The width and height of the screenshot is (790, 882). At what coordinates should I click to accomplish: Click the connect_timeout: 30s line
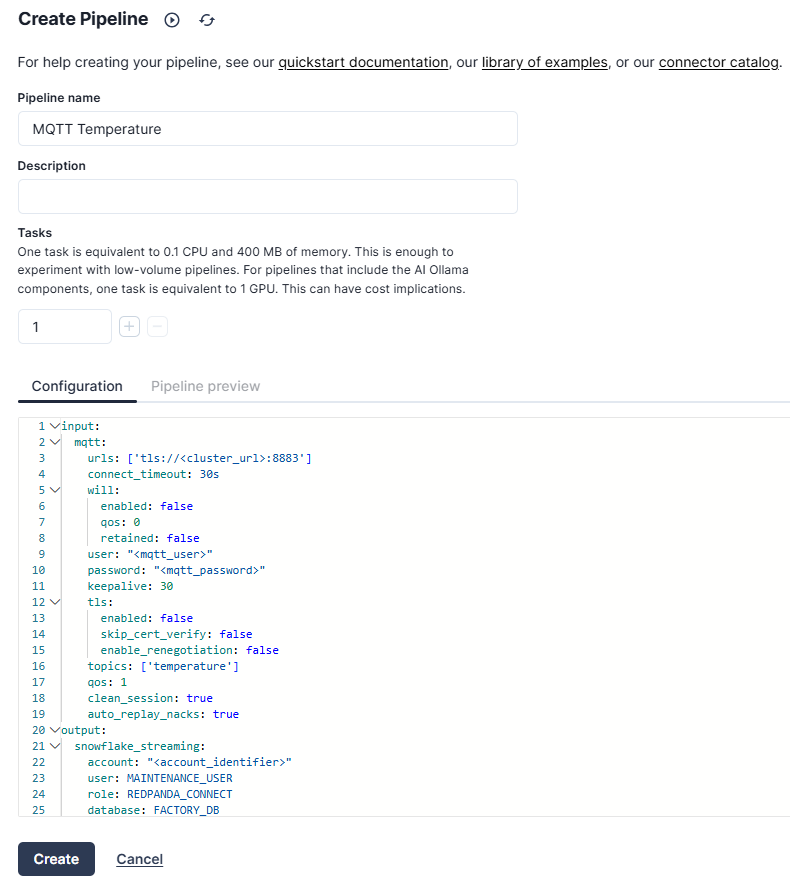point(153,474)
